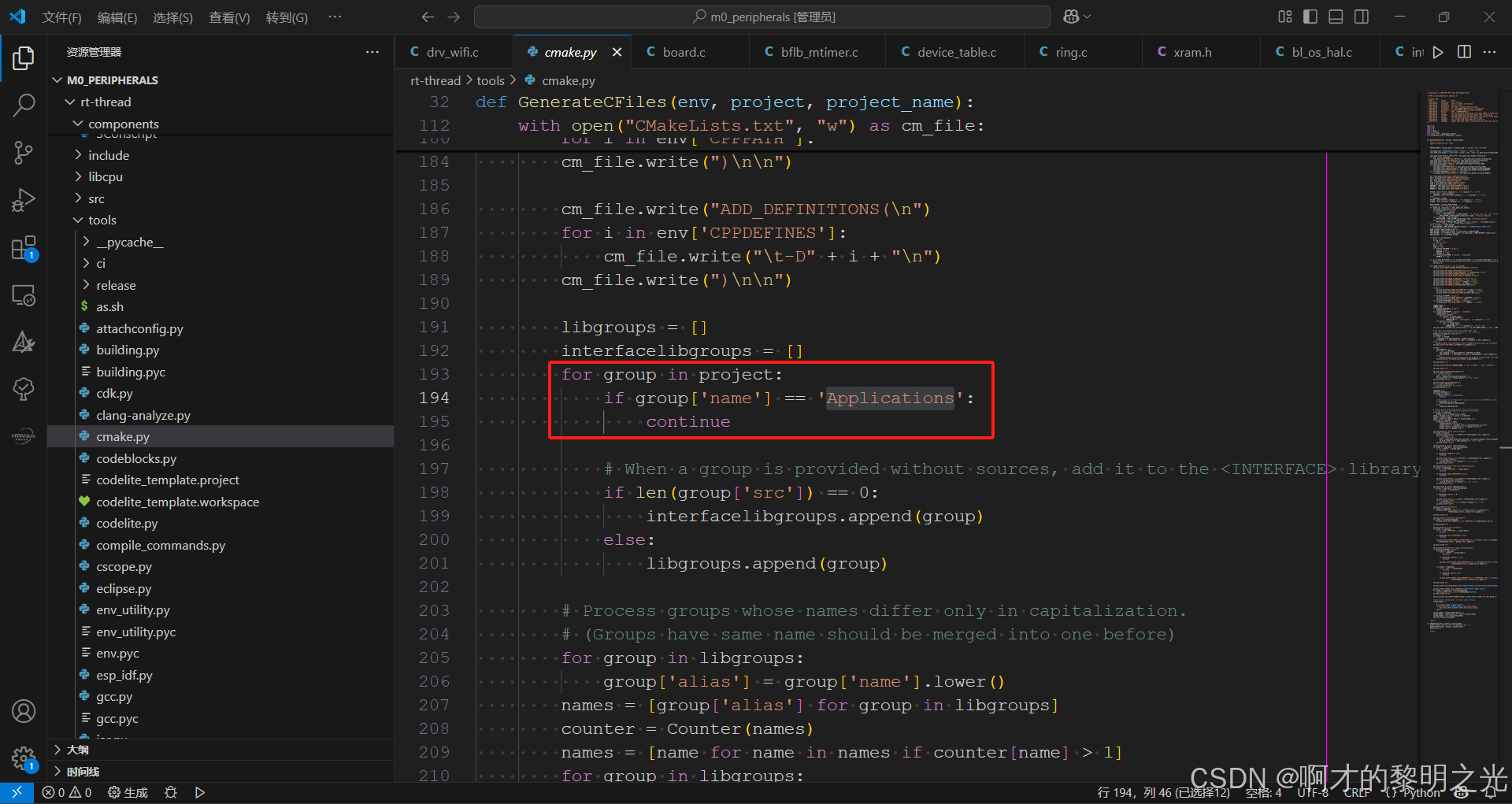
Task: Click the remote connection indicator in the status bar
Action: coord(16,792)
